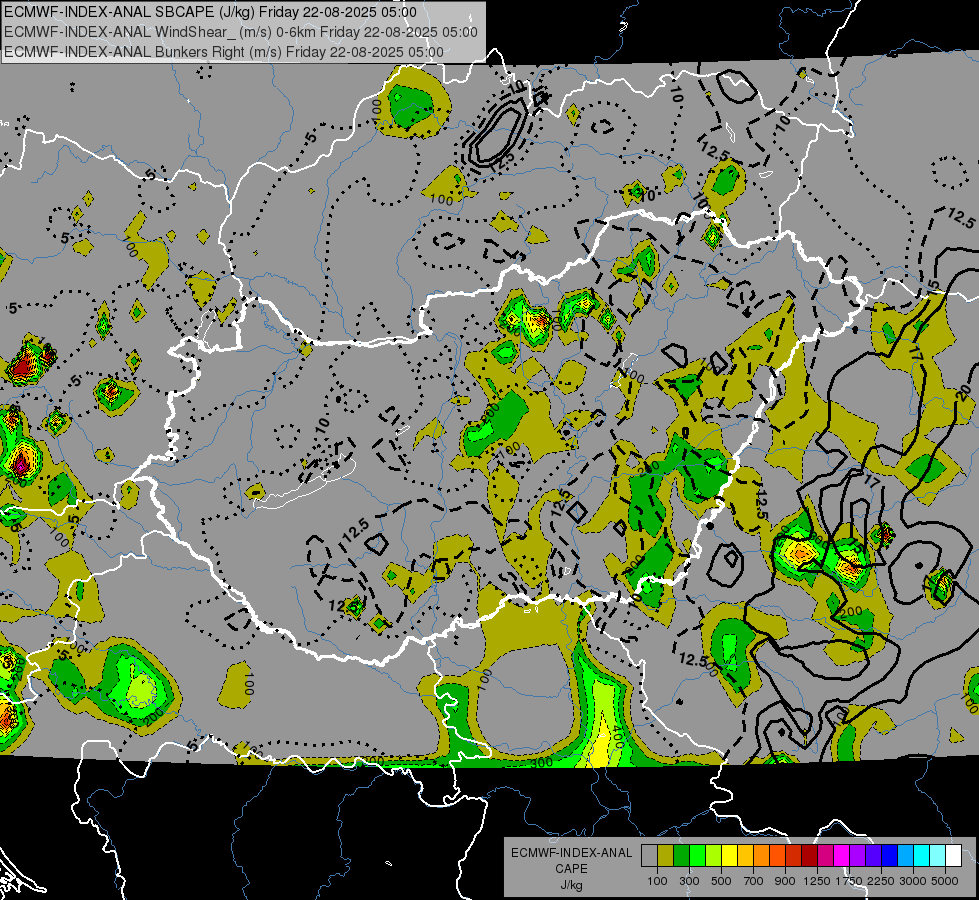
Task: Click the bright magenta legend swatch
Action: [x=841, y=856]
